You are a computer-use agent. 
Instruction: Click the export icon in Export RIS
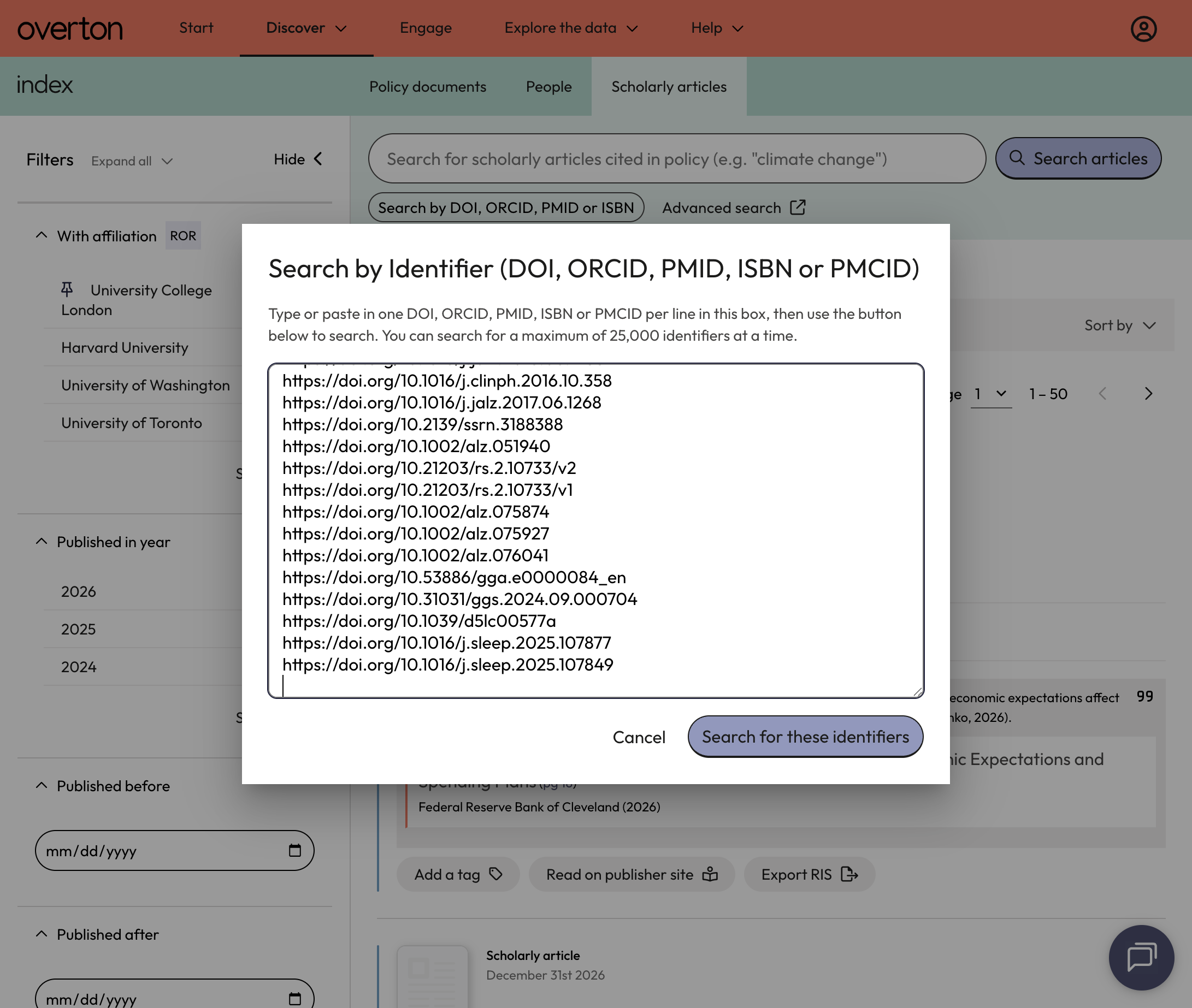click(x=849, y=874)
